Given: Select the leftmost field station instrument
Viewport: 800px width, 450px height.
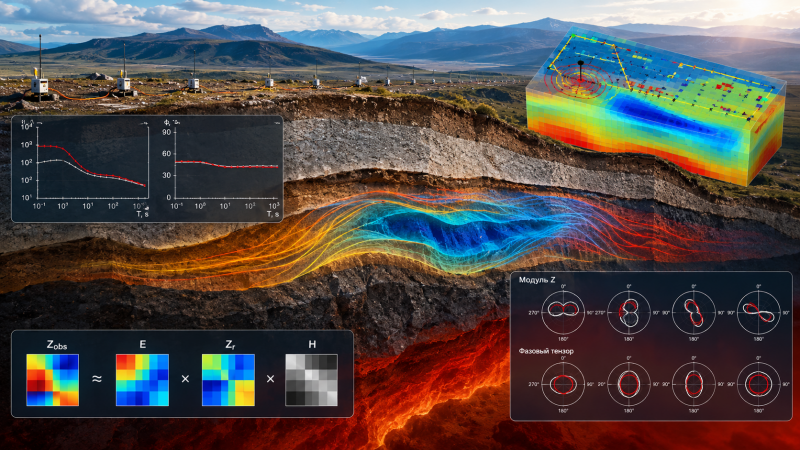Looking at the screenshot, I should pyautogui.click(x=40, y=84).
